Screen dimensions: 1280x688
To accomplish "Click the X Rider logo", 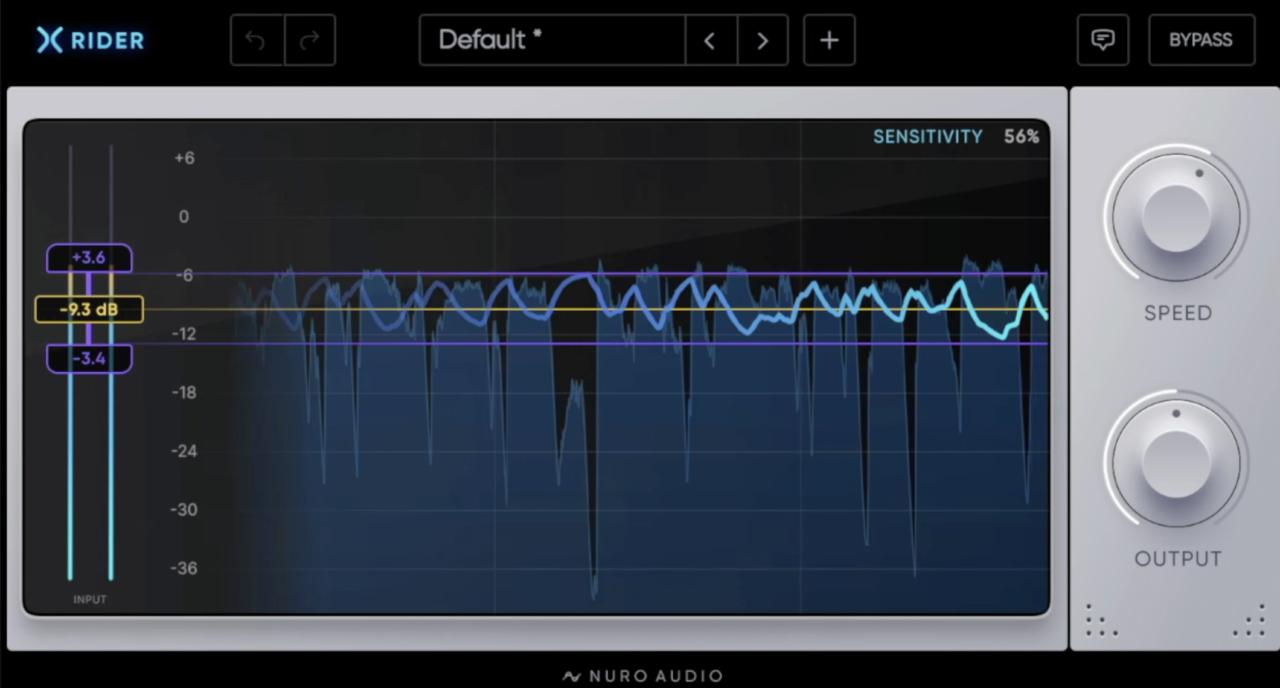I will pos(90,40).
